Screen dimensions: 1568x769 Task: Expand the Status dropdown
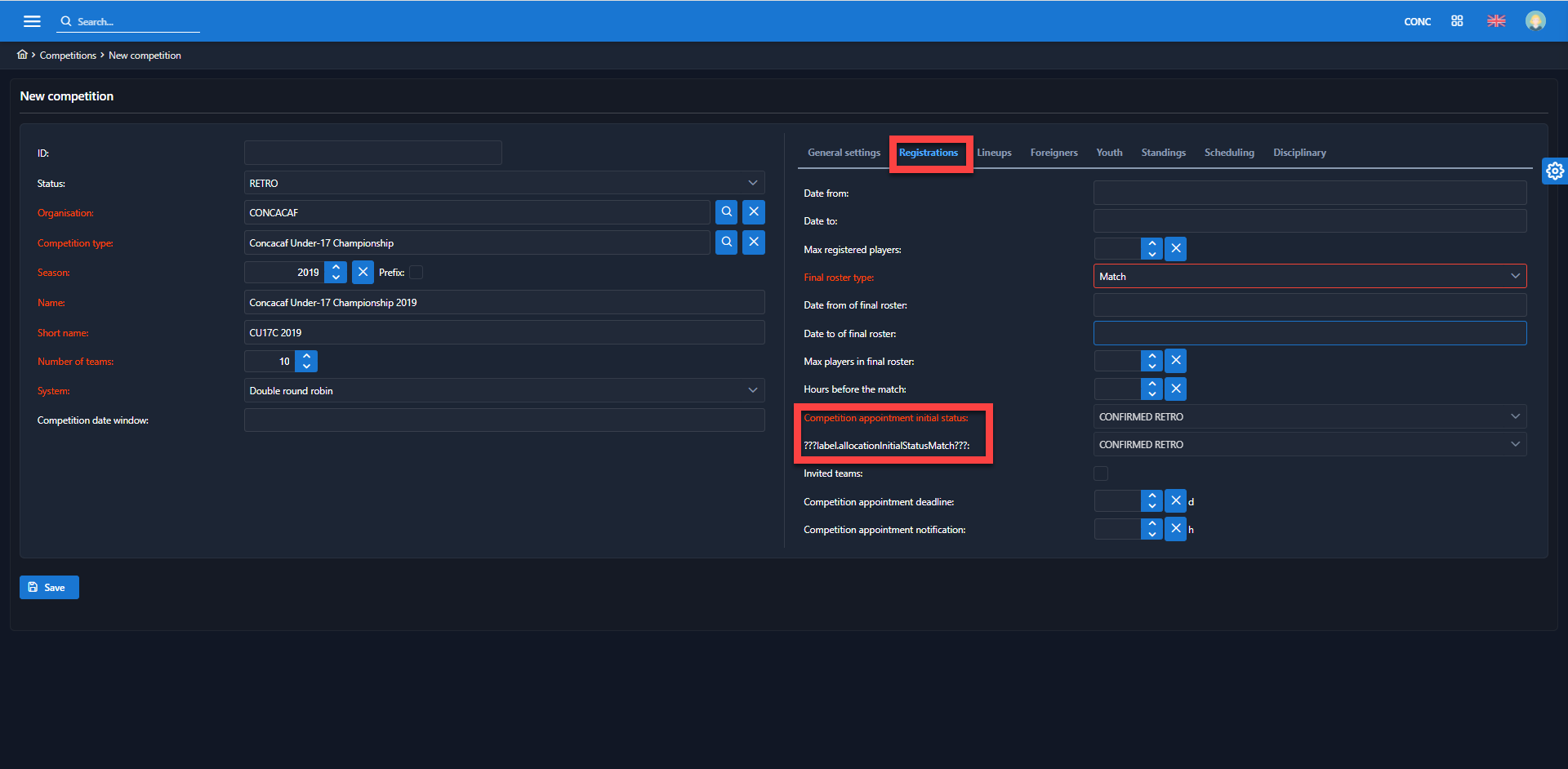coord(504,183)
